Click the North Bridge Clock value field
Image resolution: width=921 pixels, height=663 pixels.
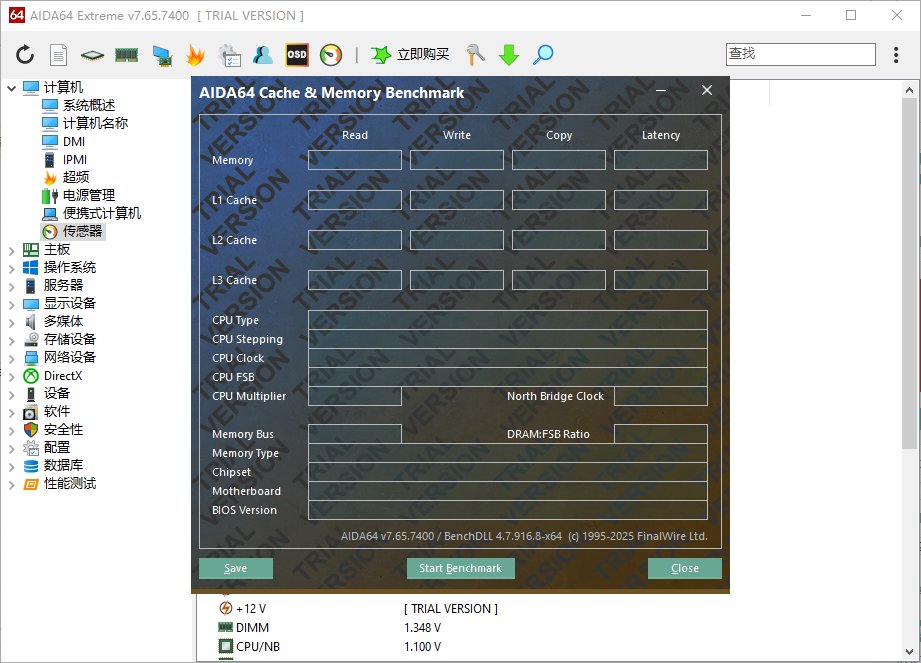(661, 396)
